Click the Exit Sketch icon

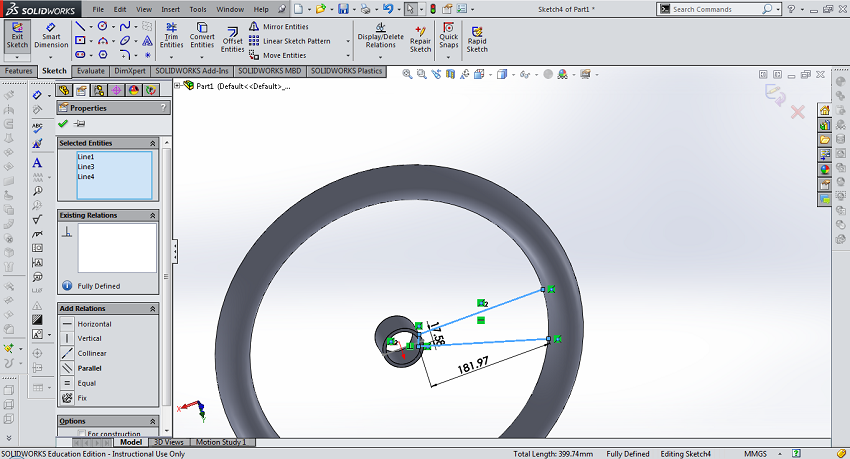(17, 36)
